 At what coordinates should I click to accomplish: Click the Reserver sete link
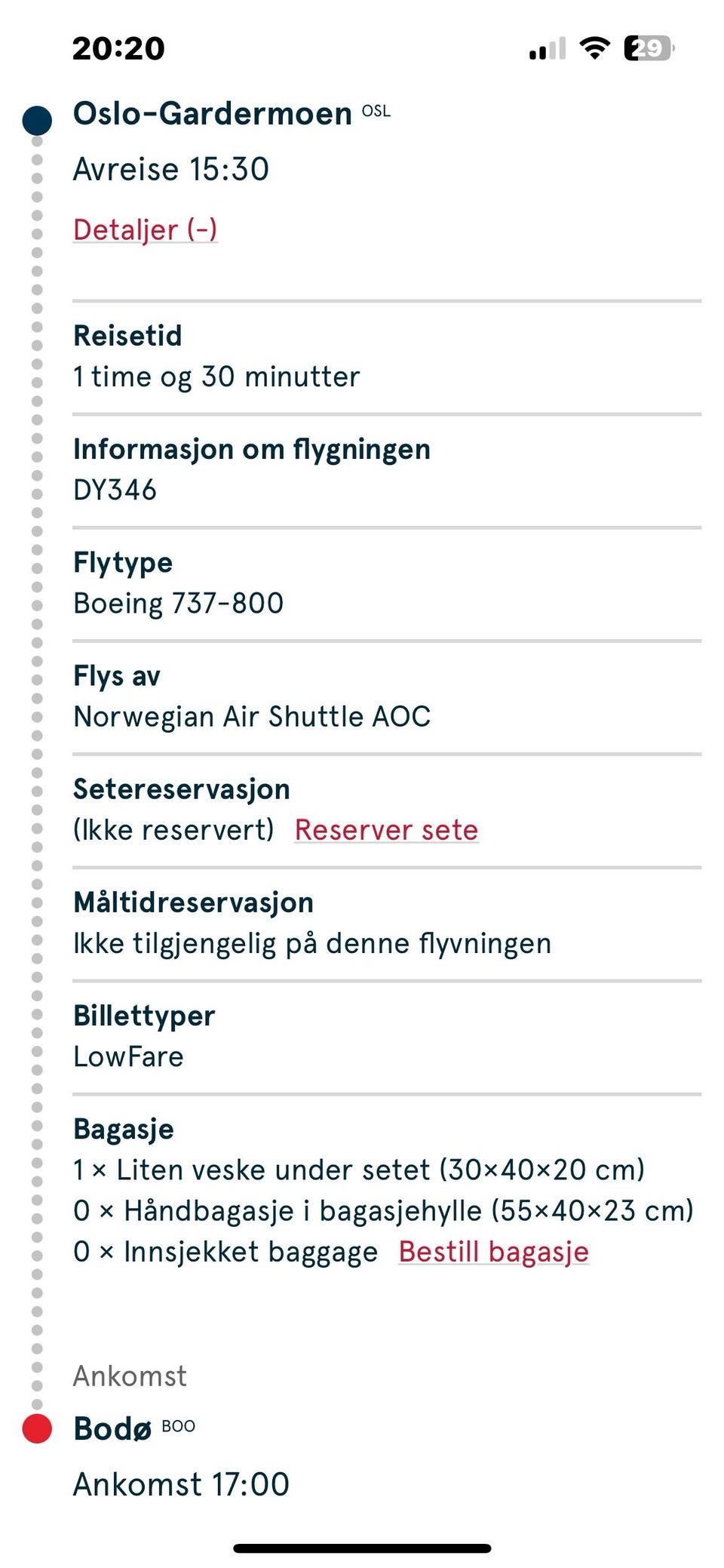386,830
